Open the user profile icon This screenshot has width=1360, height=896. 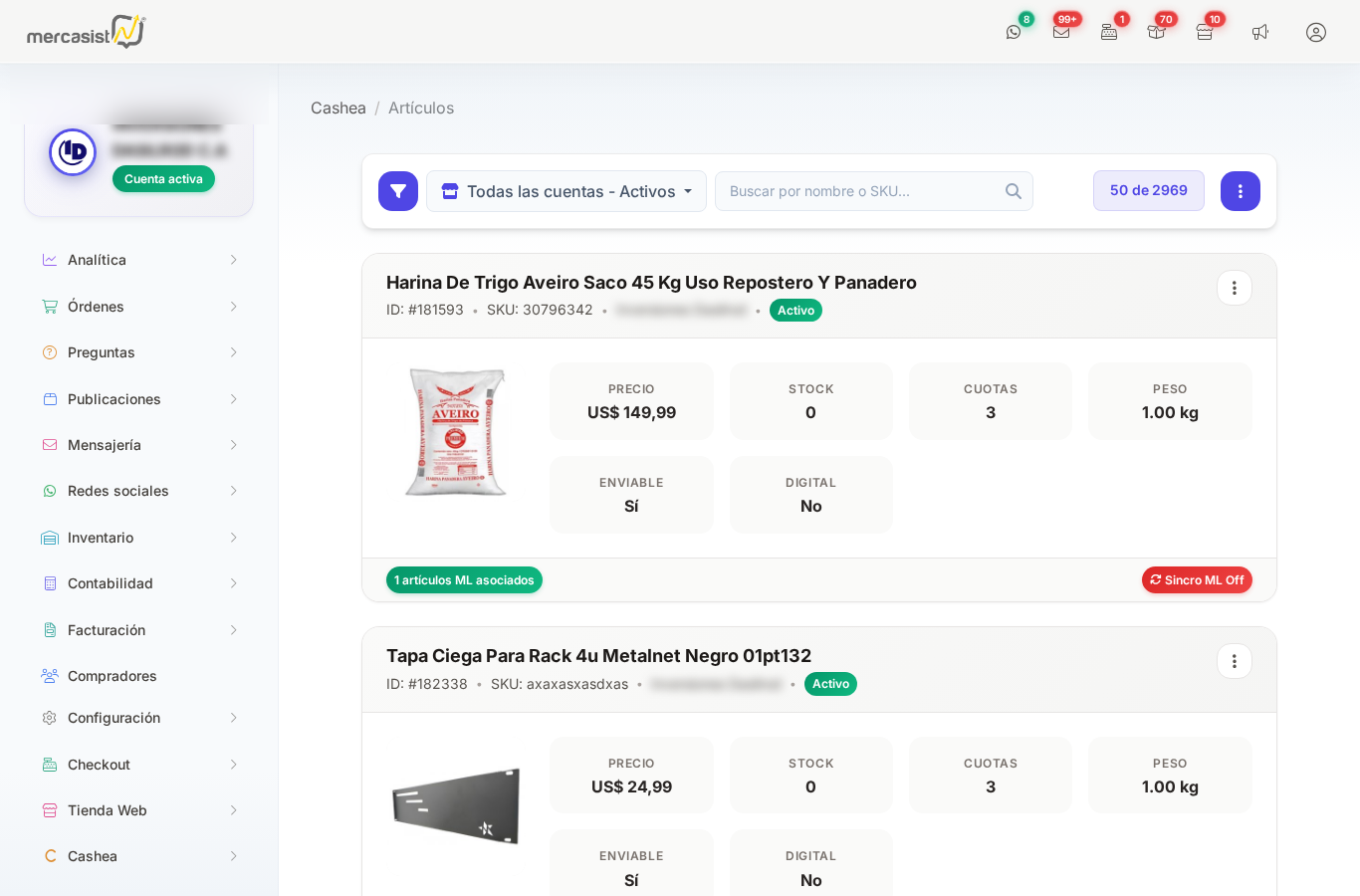click(1316, 32)
